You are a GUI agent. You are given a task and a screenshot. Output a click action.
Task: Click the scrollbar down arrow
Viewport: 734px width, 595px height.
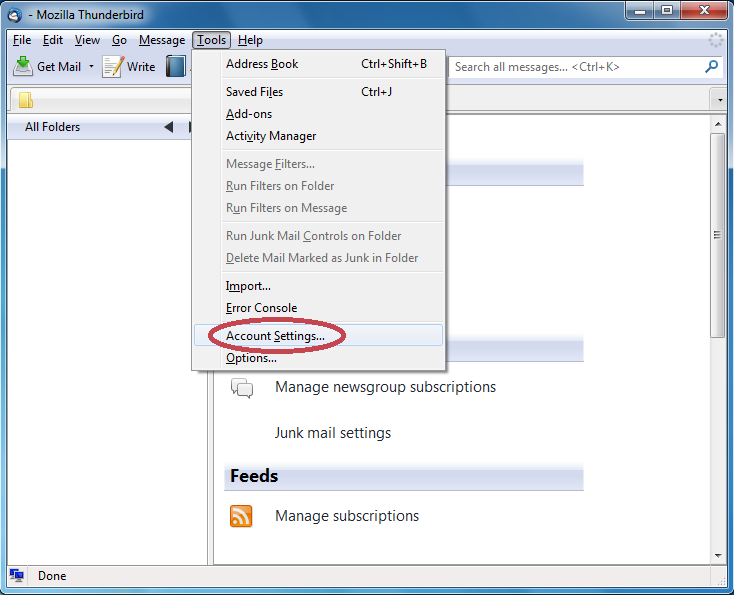coord(718,556)
